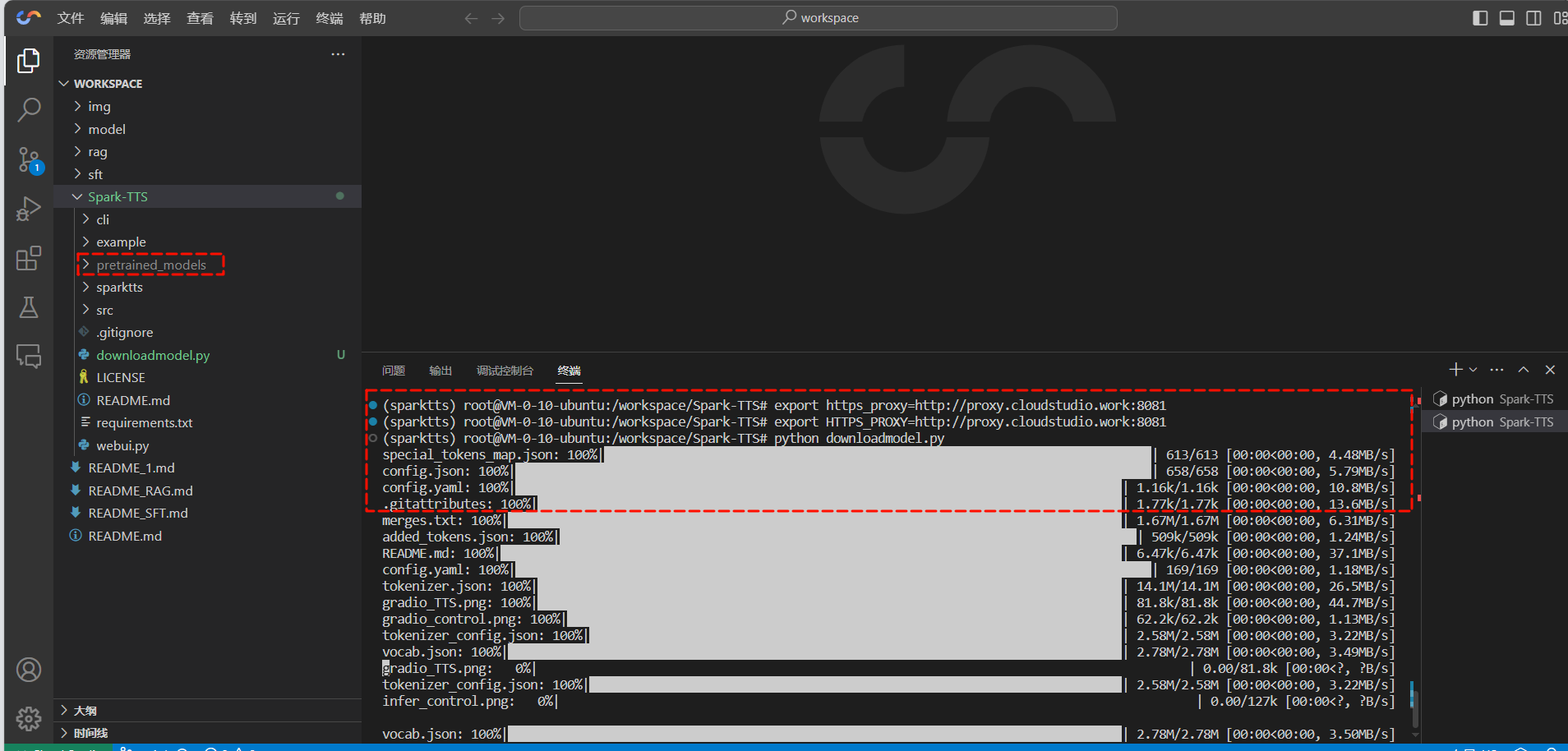Image resolution: width=1568 pixels, height=751 pixels.
Task: Open README_1.md file
Action: click(207, 468)
